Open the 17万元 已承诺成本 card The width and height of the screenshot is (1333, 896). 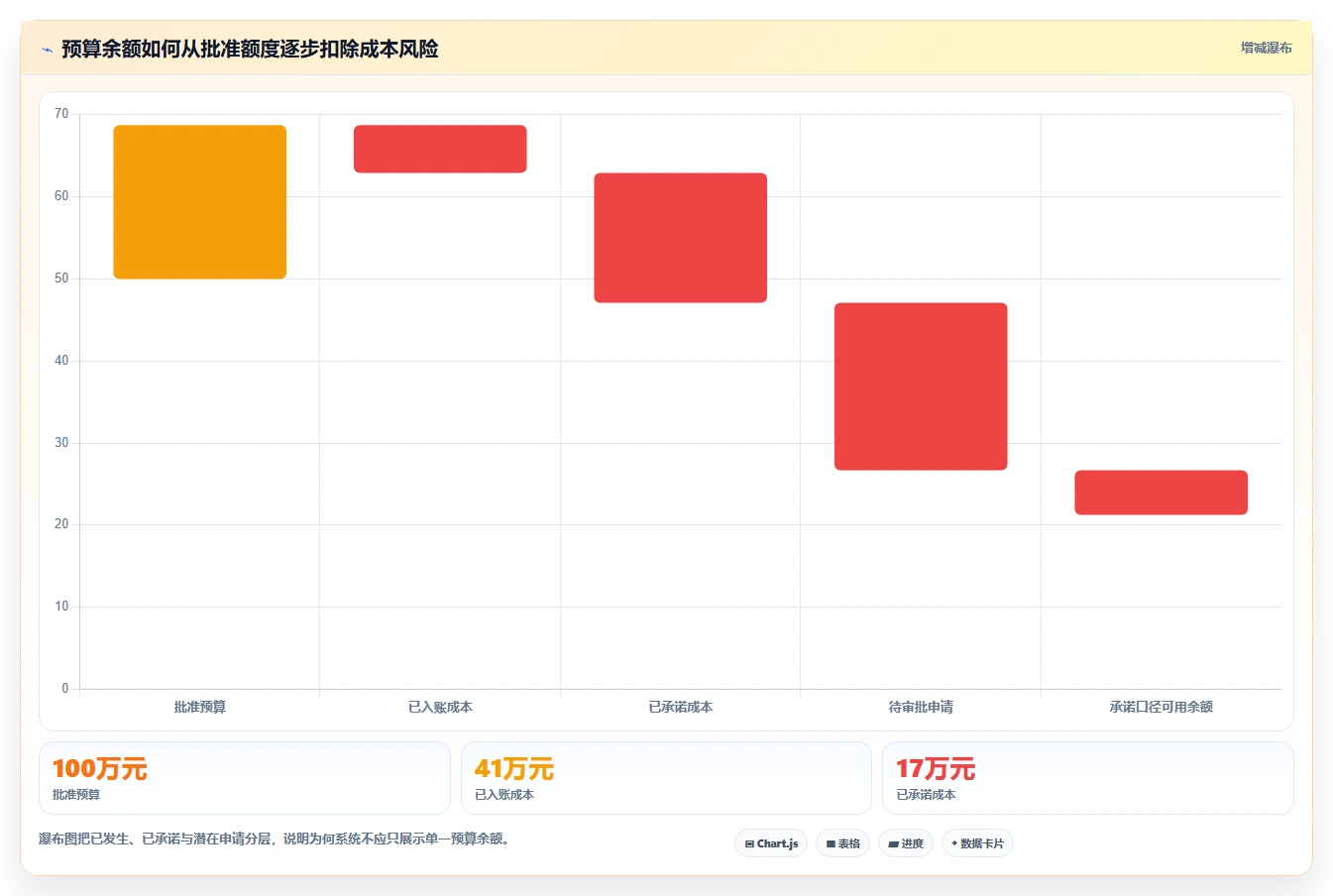[1088, 778]
